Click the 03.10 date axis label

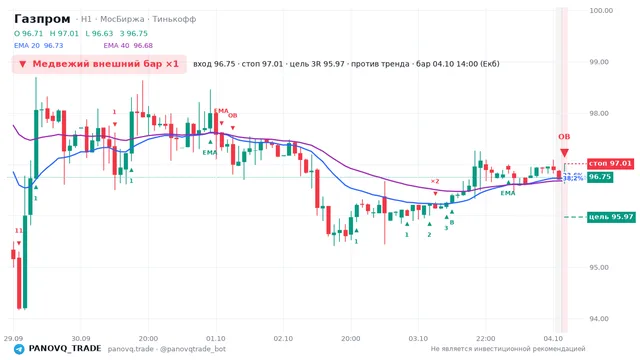[x=418, y=339]
